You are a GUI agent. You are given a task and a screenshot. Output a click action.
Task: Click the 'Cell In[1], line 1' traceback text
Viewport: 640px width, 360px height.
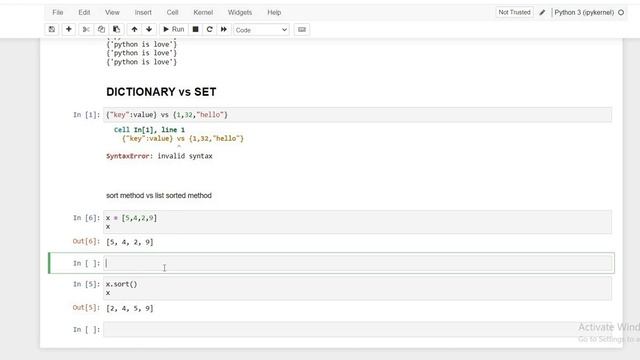(149, 130)
